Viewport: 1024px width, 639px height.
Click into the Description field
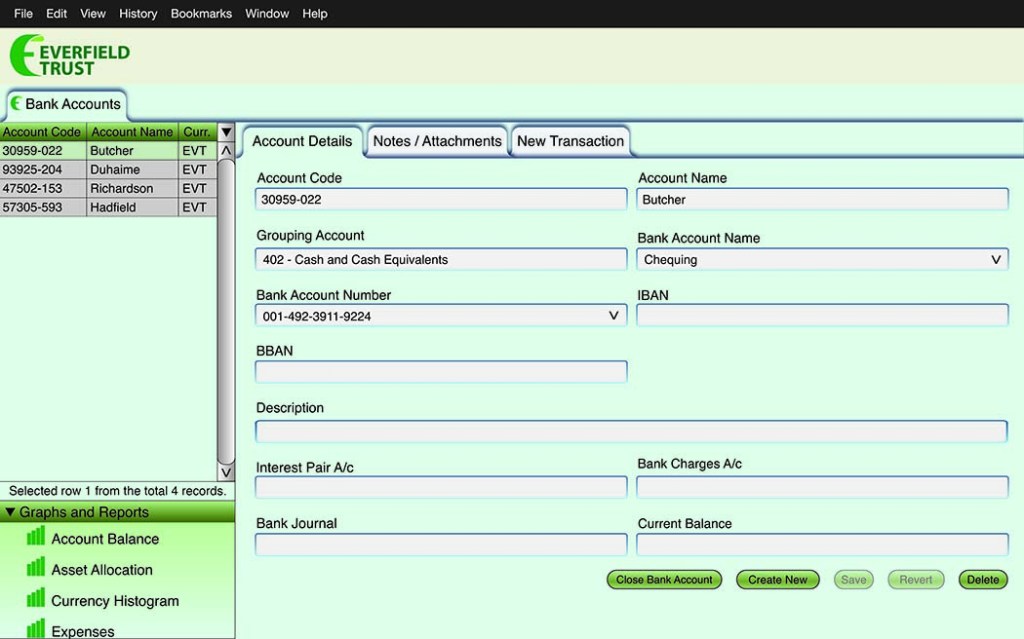click(631, 432)
